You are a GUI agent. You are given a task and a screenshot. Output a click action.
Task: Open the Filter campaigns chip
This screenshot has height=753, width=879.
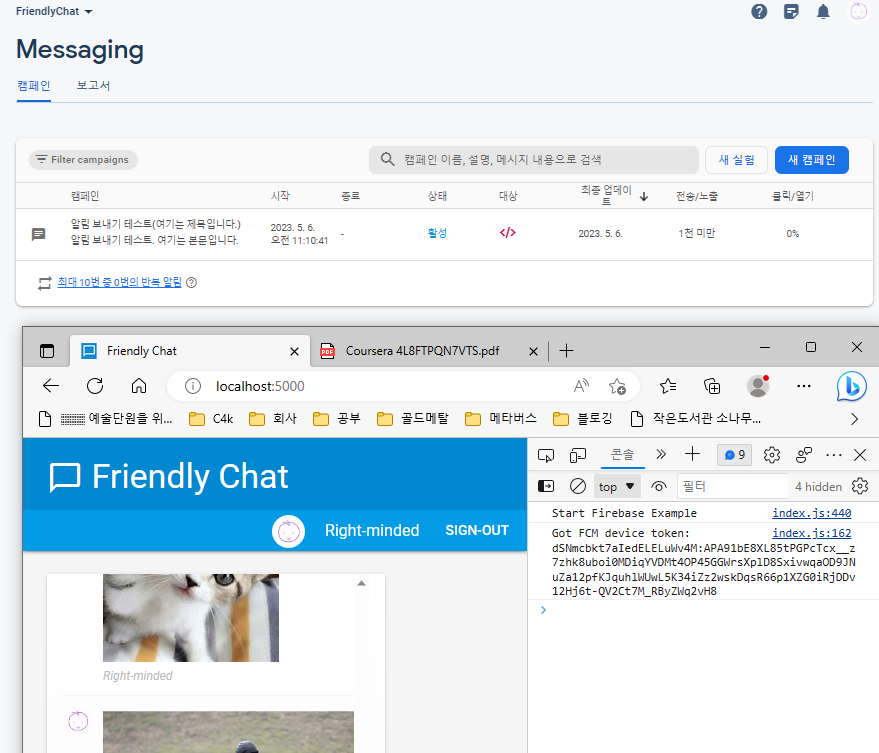[83, 160]
